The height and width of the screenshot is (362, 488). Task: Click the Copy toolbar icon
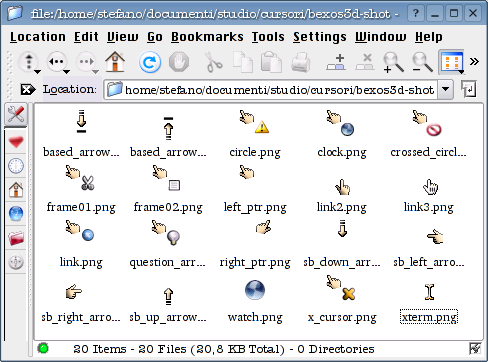tap(242, 62)
